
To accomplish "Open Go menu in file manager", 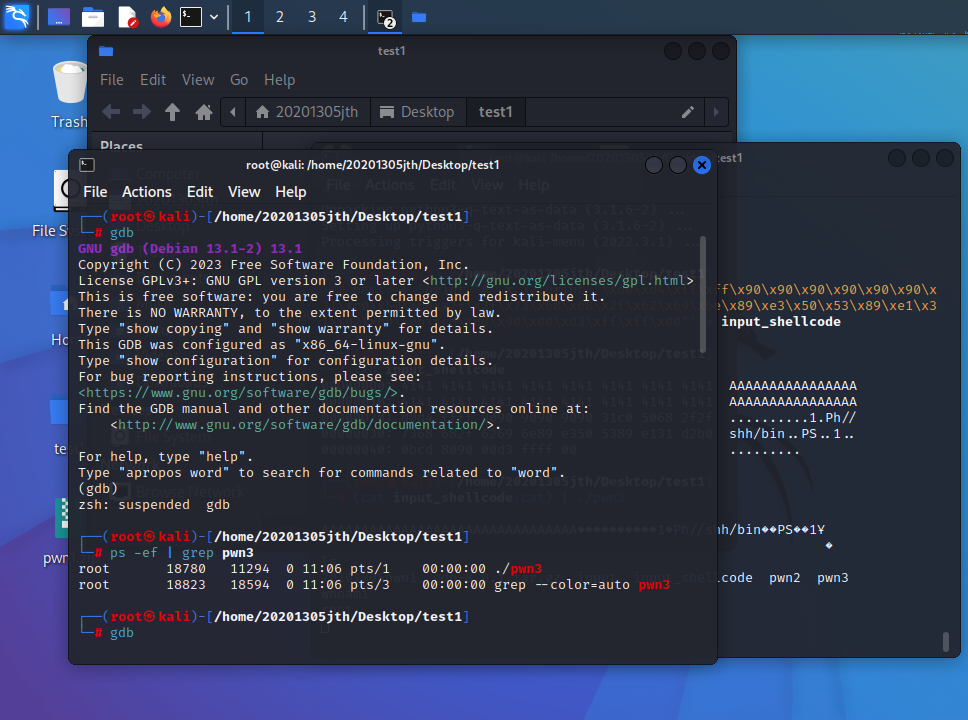I will 239,80.
